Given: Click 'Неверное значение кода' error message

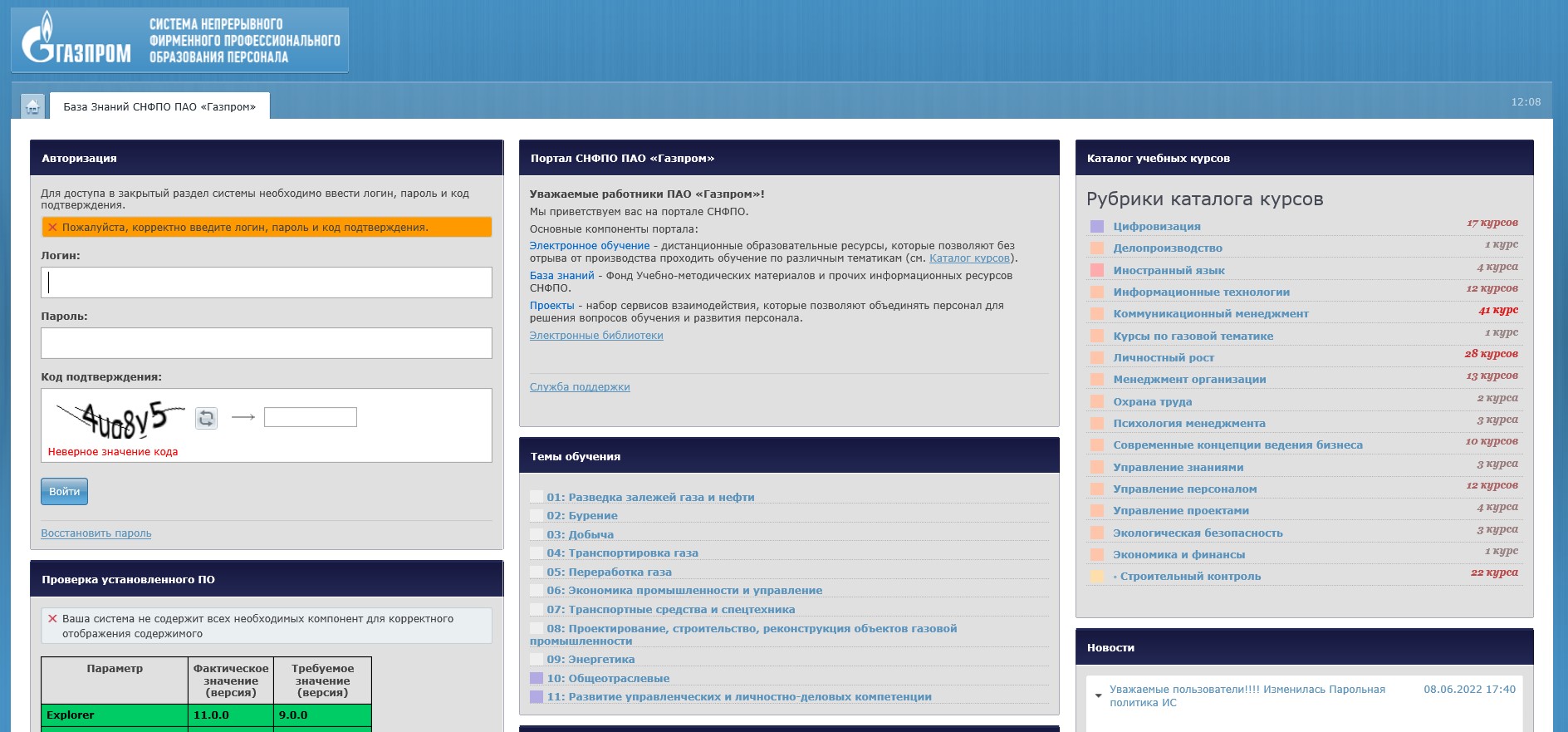Looking at the screenshot, I should [113, 452].
